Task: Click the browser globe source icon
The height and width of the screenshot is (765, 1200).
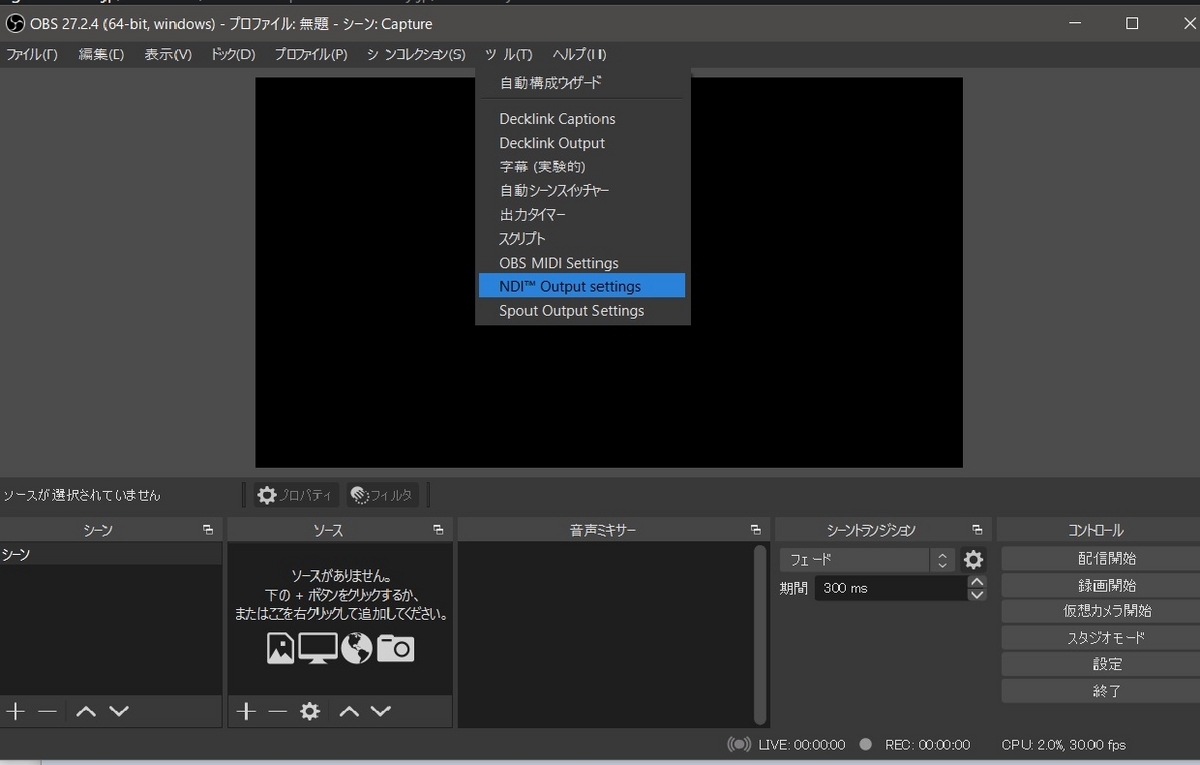Action: 356,648
